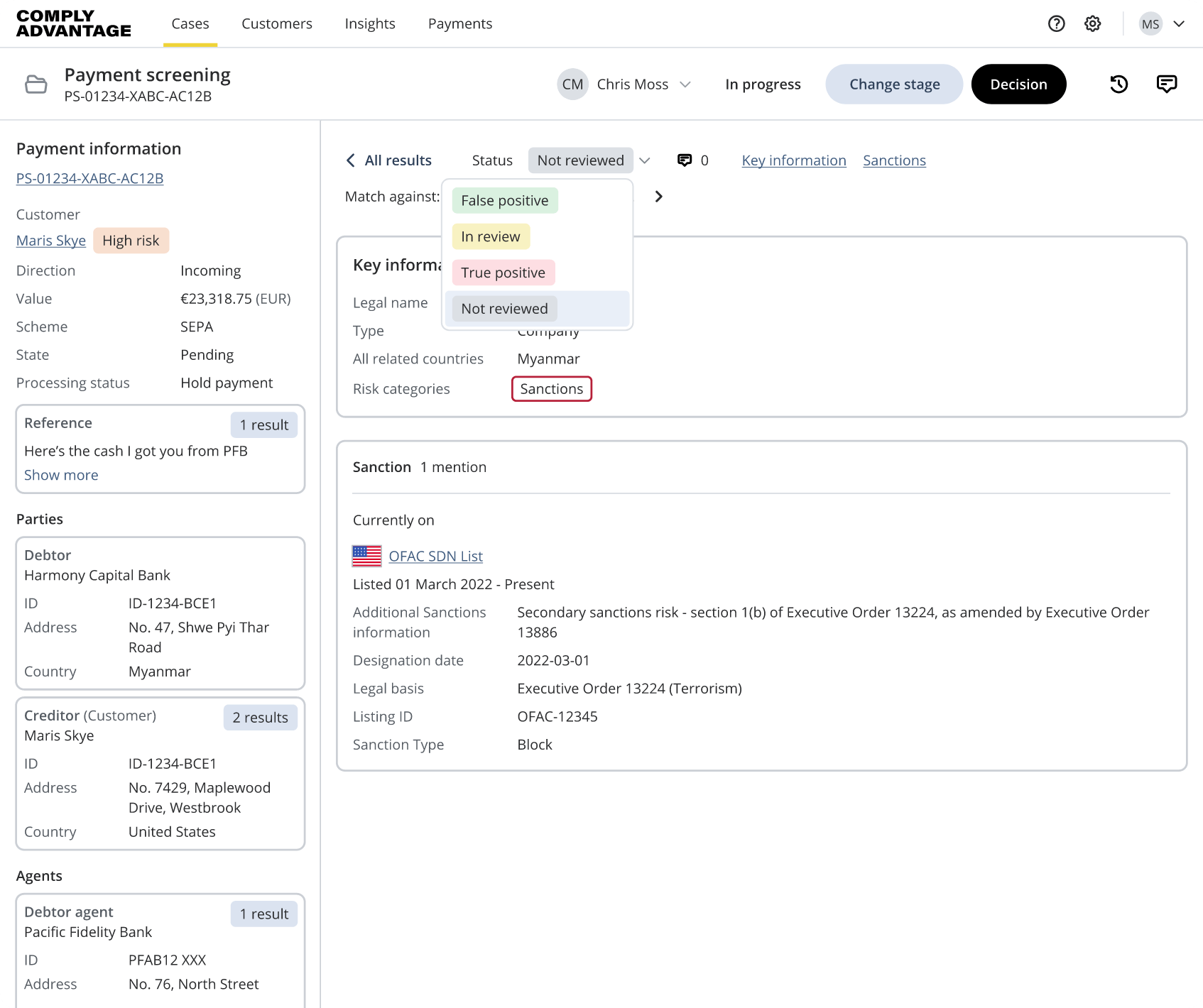The image size is (1203, 1008).
Task: Click the In progress stage label
Action: coord(763,84)
